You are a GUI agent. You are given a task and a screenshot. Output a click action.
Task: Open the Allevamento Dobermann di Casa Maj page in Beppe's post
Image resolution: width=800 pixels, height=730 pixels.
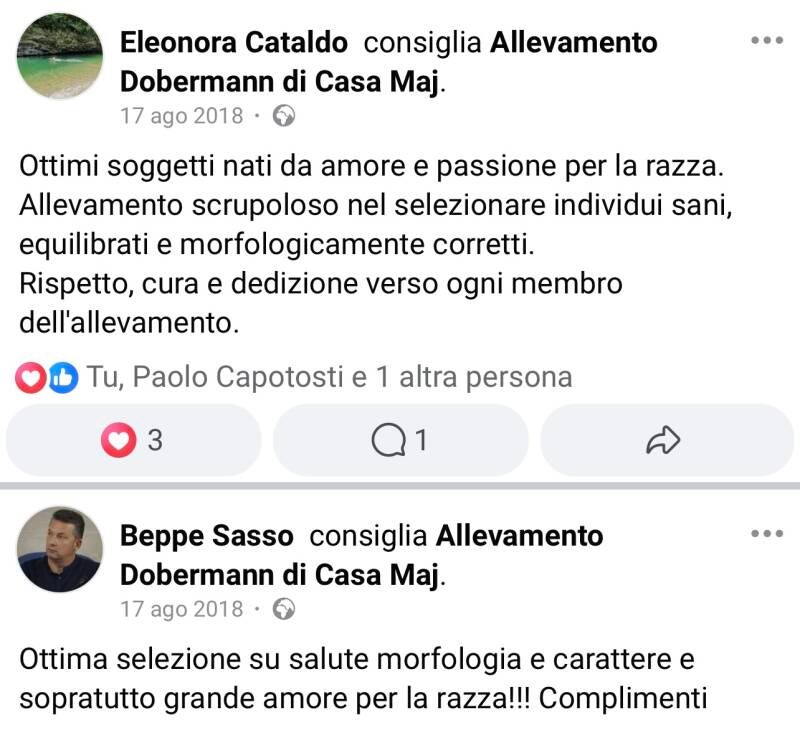pyautogui.click(x=280, y=573)
